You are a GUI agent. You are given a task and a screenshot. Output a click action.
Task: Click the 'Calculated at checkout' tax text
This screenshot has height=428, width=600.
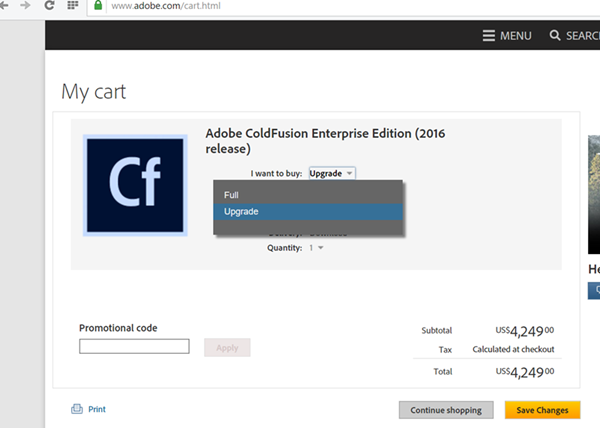(x=513, y=349)
